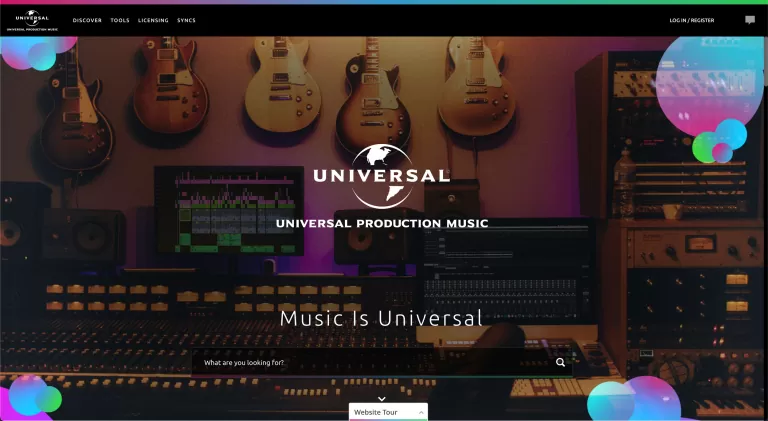Screen dimensions: 768x421
Task: Open the Tools menu
Action: click(120, 20)
